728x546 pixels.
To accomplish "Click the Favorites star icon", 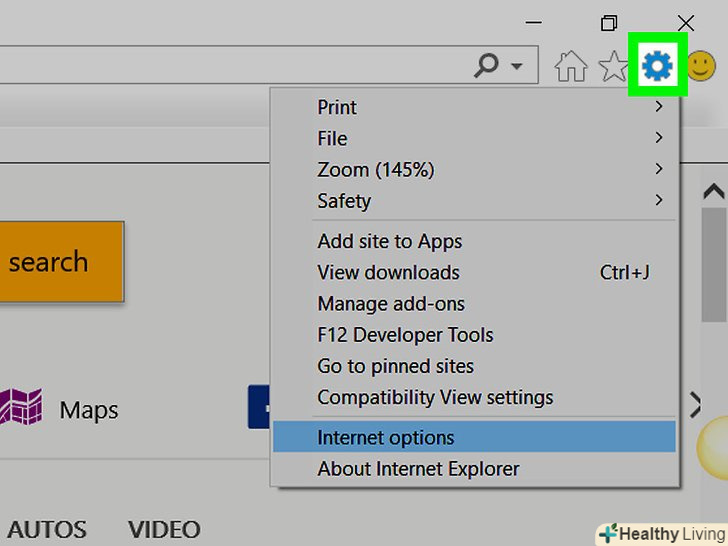I will (x=611, y=67).
